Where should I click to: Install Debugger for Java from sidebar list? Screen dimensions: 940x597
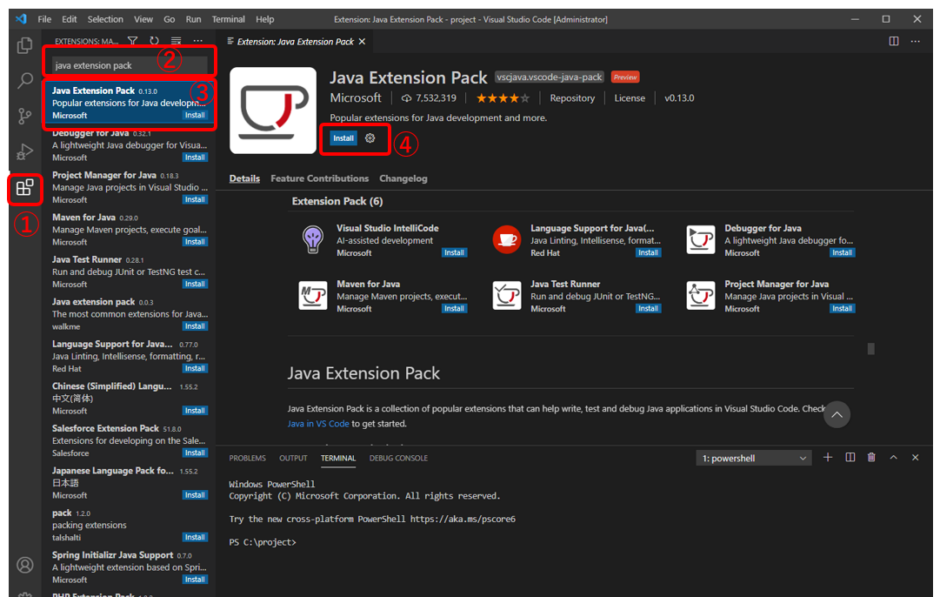[x=195, y=158]
